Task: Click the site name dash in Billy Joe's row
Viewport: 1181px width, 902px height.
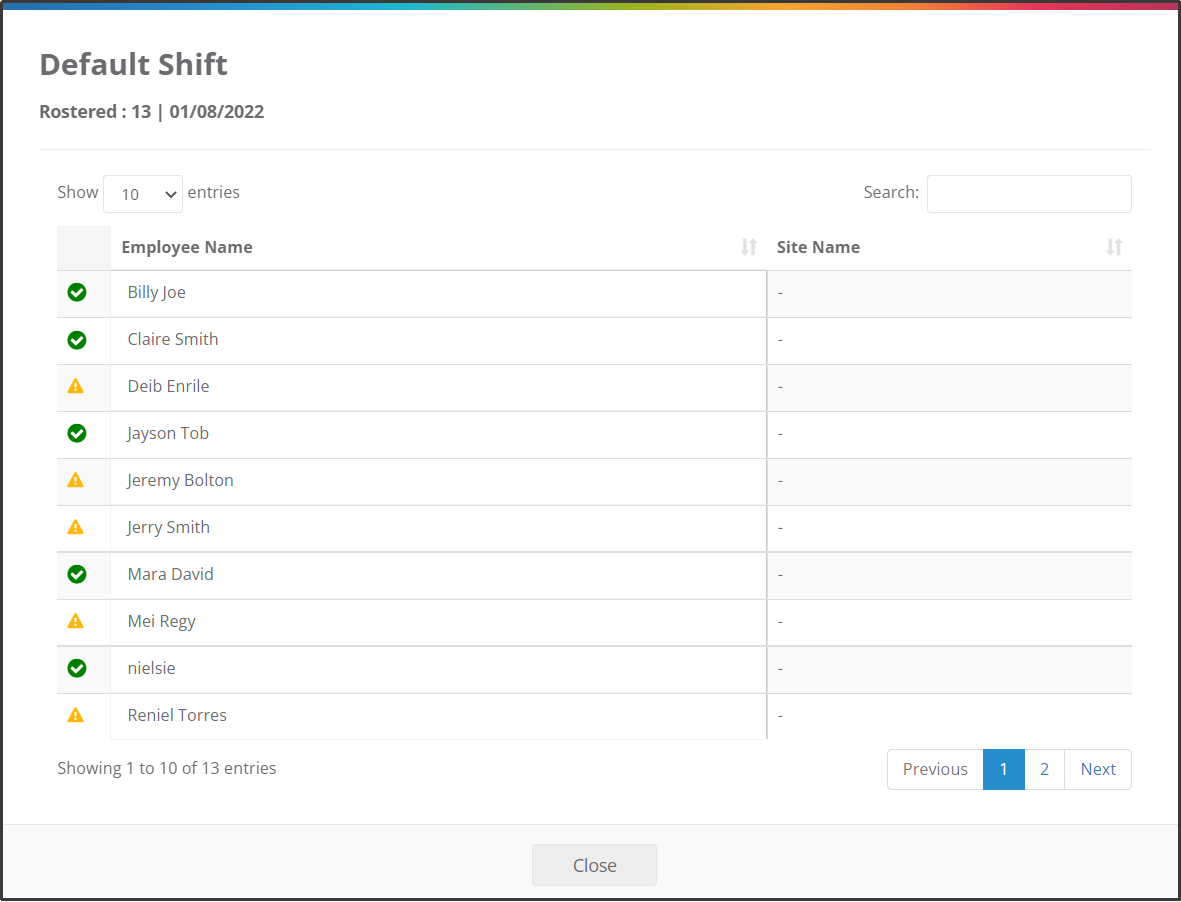Action: 780,293
